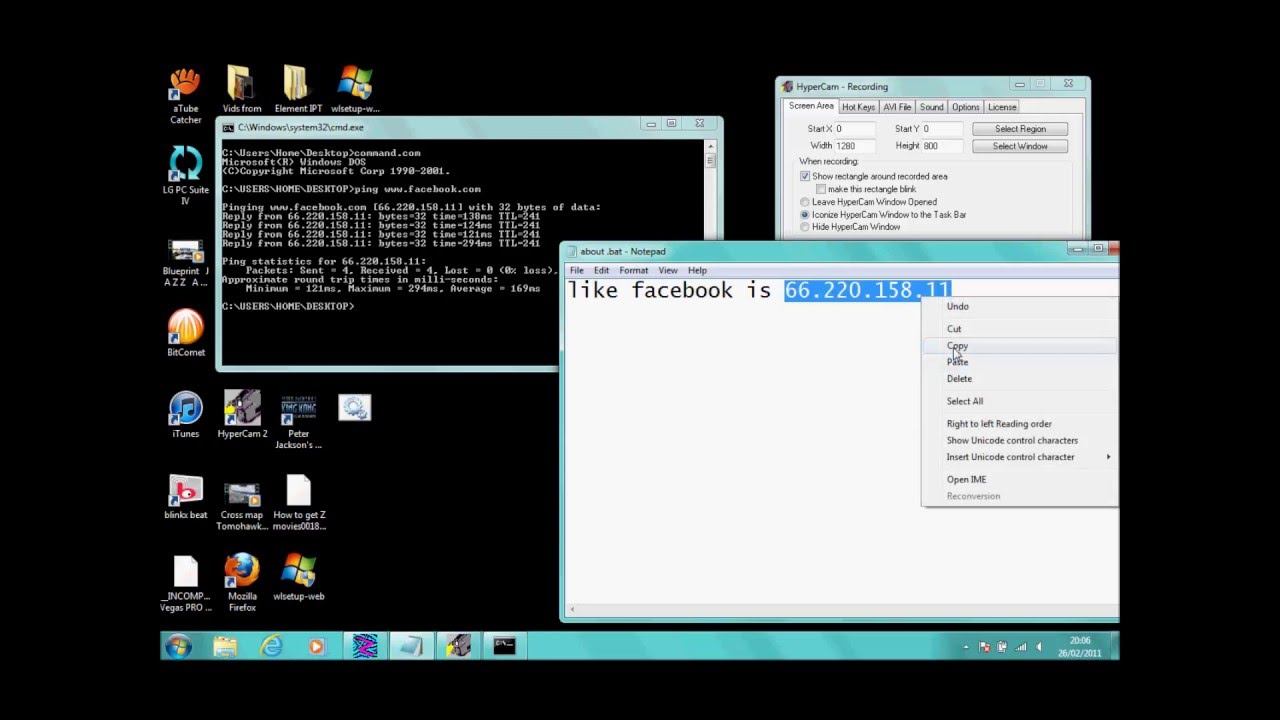Click the Select Window button
The image size is (1280, 720).
(x=1020, y=146)
